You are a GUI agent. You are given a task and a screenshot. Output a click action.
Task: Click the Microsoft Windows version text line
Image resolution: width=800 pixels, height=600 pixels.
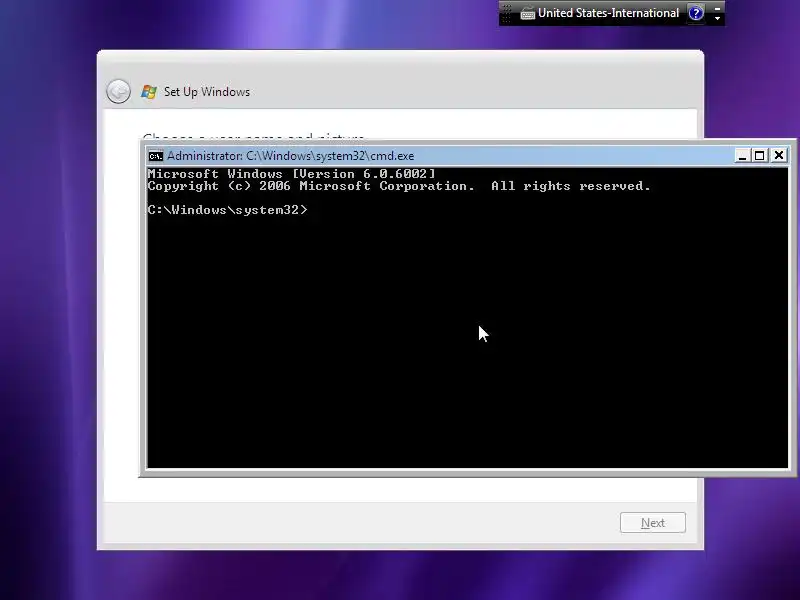pyautogui.click(x=291, y=174)
